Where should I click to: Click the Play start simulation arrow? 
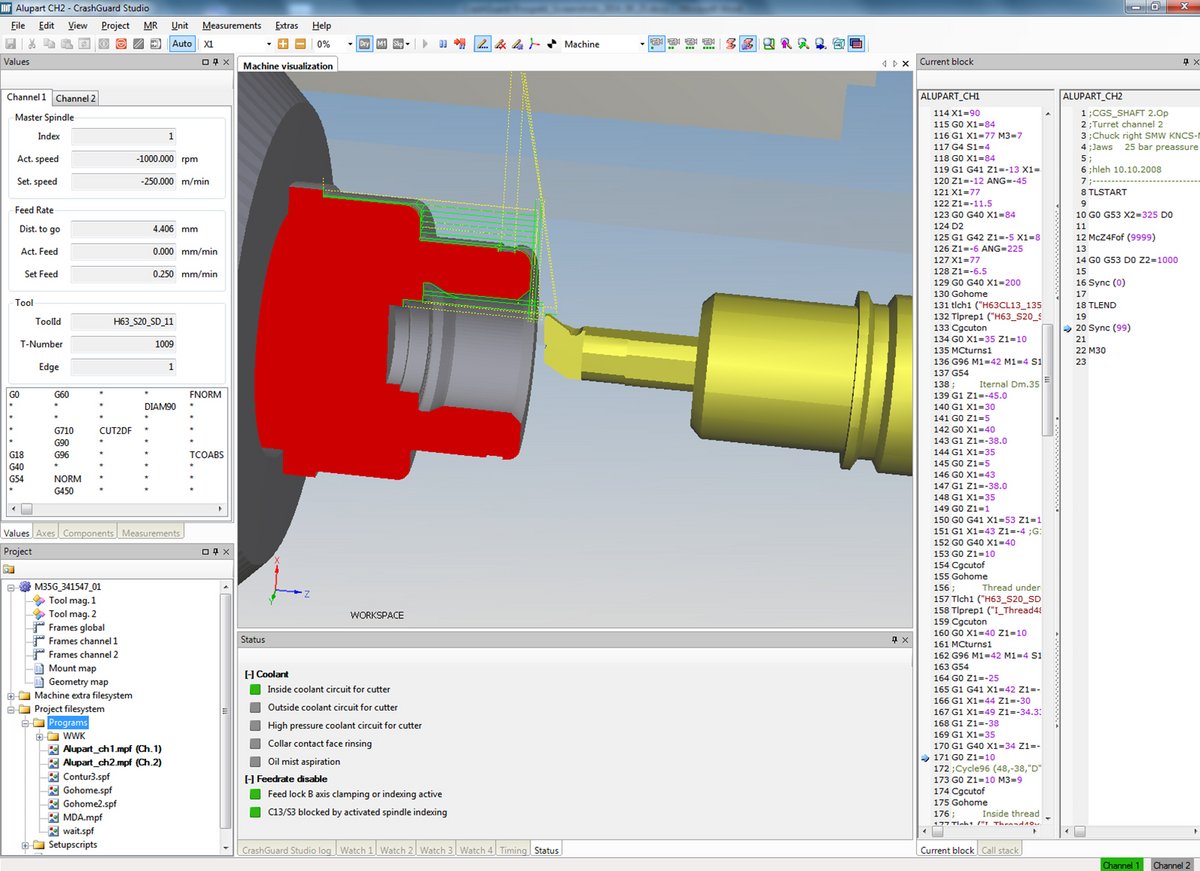pos(426,44)
